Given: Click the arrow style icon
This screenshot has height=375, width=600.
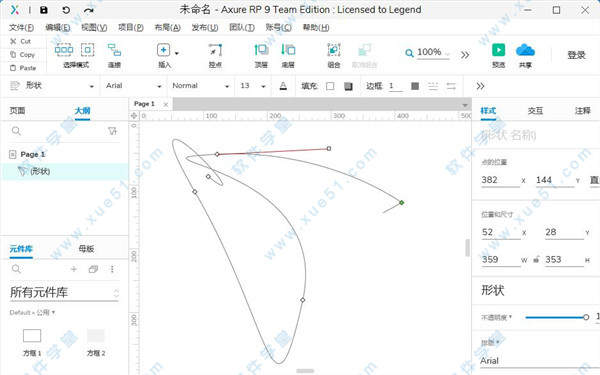Looking at the screenshot, I should click(x=451, y=86).
